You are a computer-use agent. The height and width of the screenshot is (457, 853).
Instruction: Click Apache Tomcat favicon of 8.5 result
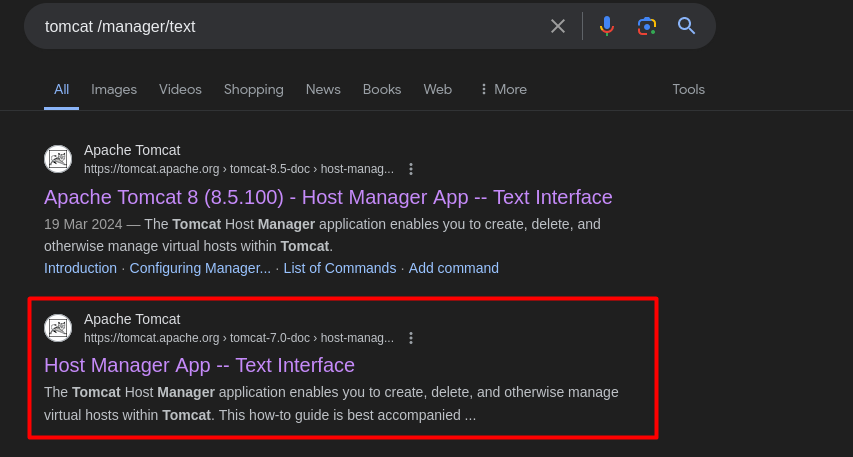coord(58,159)
